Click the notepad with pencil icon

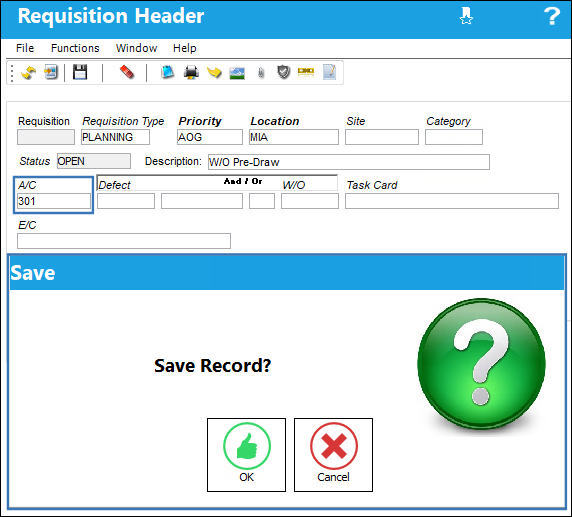click(329, 72)
